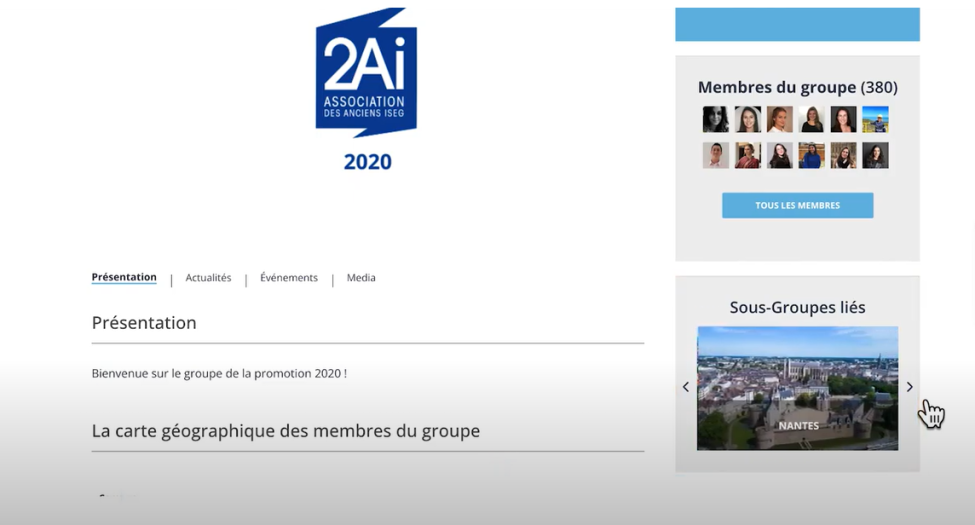The width and height of the screenshot is (975, 525).
Task: Open first member avatar in bottom row
Action: (716, 156)
